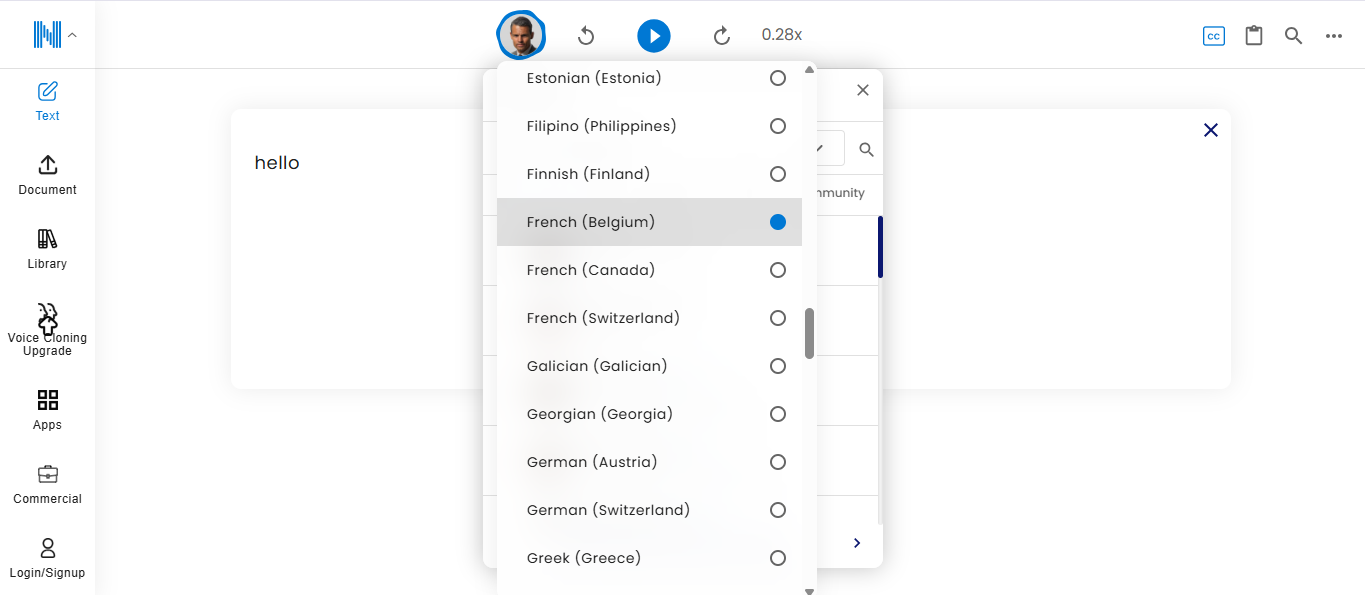Open the Login/Signup menu item
The height and width of the screenshot is (595, 1365).
click(46, 557)
